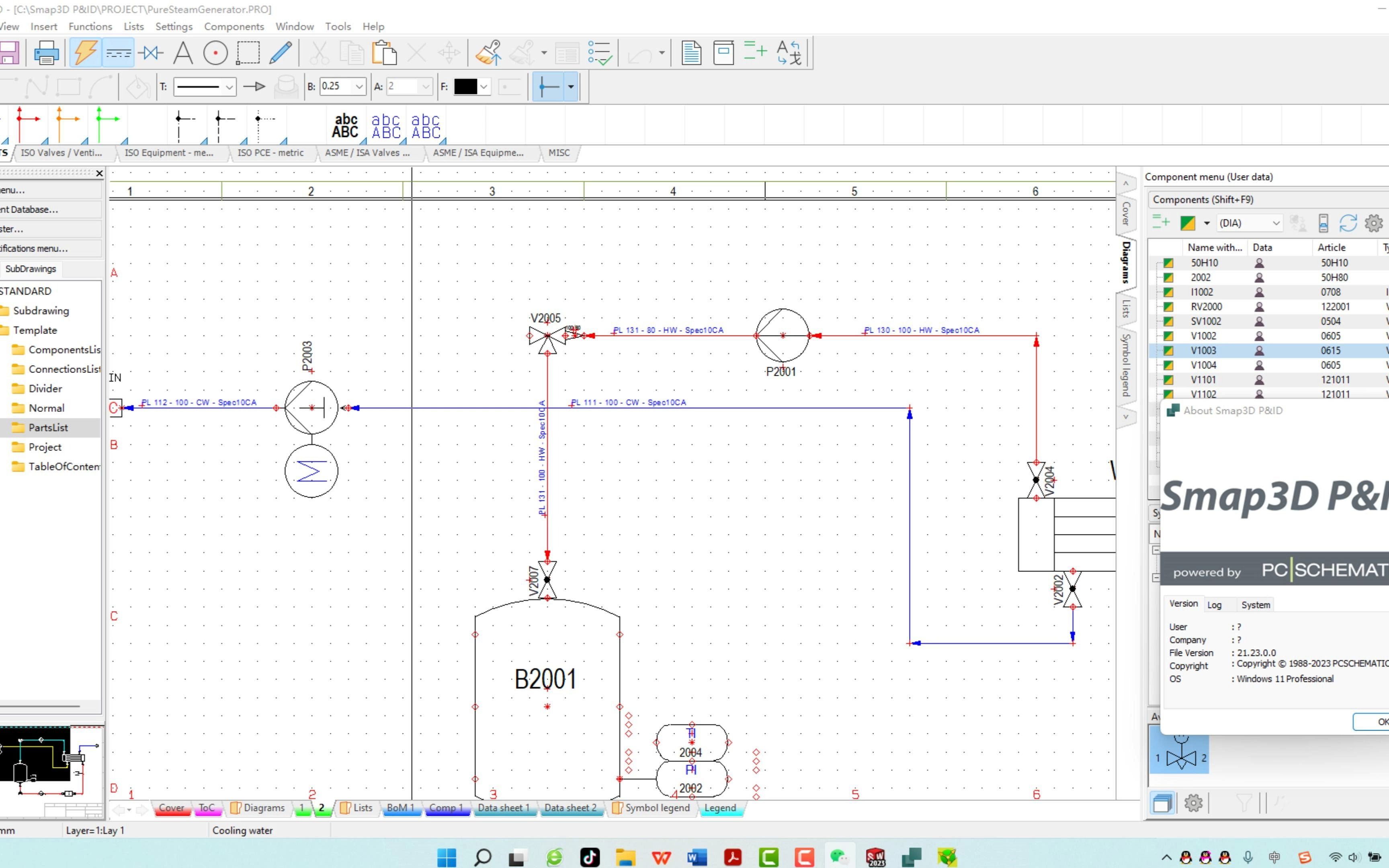This screenshot has height=868, width=1389.
Task: Open the line width B dropdown
Action: (359, 87)
